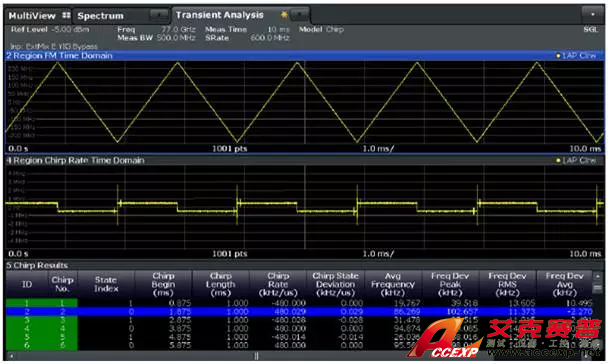Click the Chirp Results window title
Image resolution: width=608 pixels, height=364 pixels.
click(x=37, y=266)
